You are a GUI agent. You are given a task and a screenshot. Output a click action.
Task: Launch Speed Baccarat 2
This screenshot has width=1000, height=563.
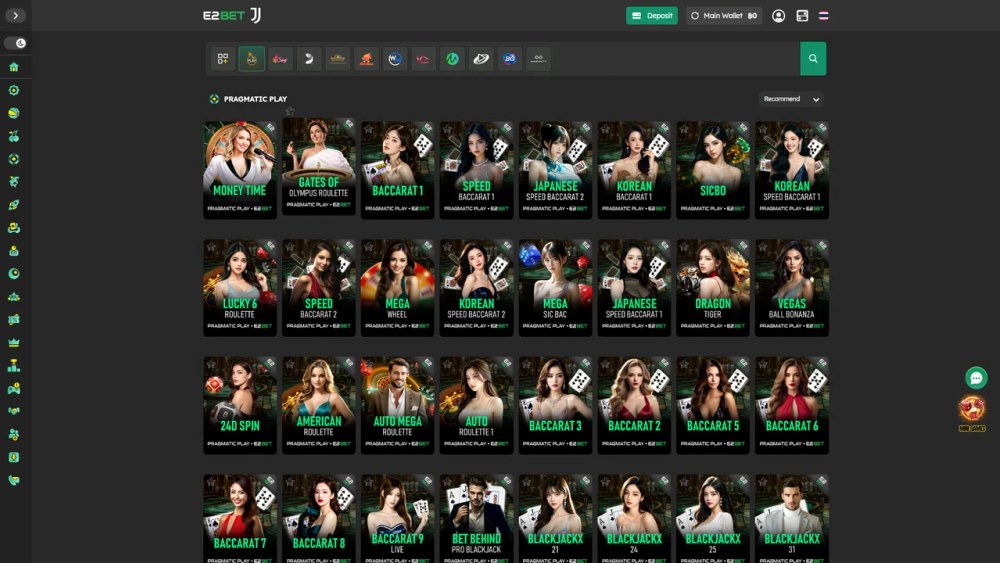click(318, 288)
